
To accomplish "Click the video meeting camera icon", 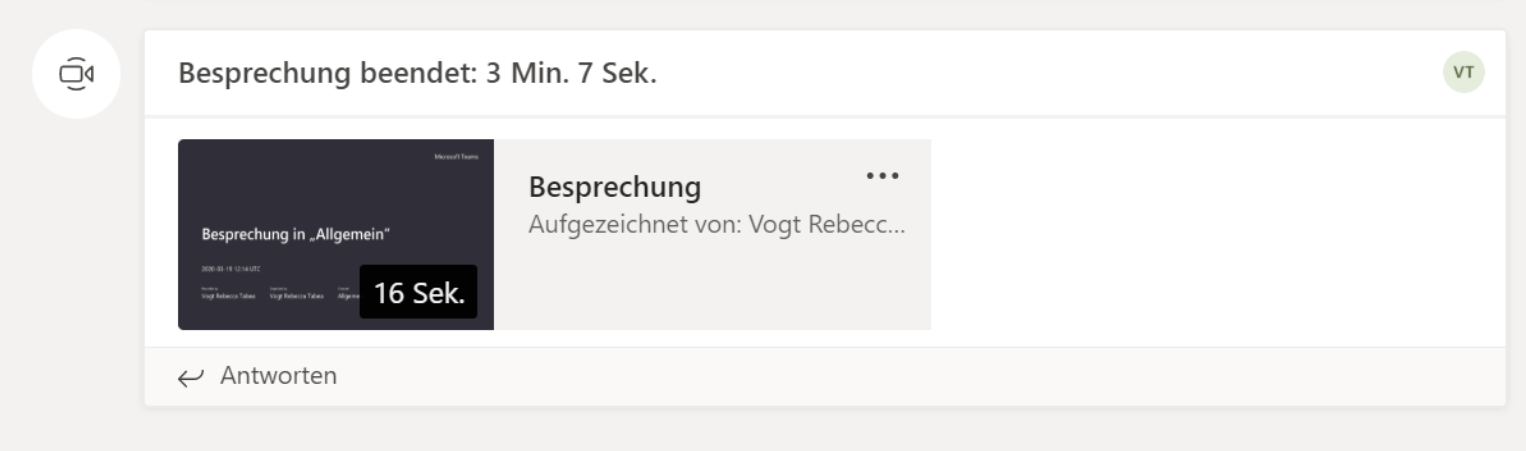I will pyautogui.click(x=77, y=74).
